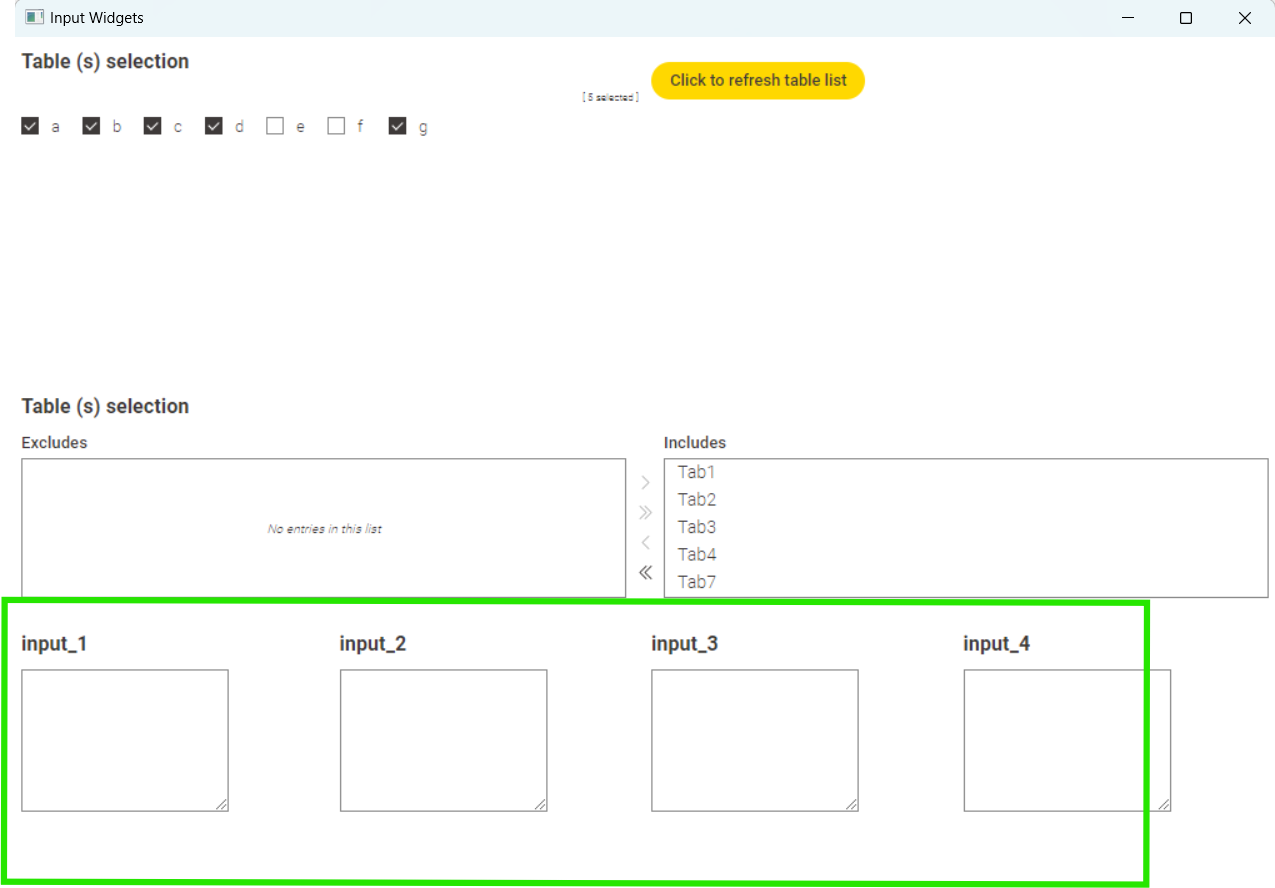The width and height of the screenshot is (1275, 888).
Task: Click the double right arrow between lists
Action: click(645, 513)
